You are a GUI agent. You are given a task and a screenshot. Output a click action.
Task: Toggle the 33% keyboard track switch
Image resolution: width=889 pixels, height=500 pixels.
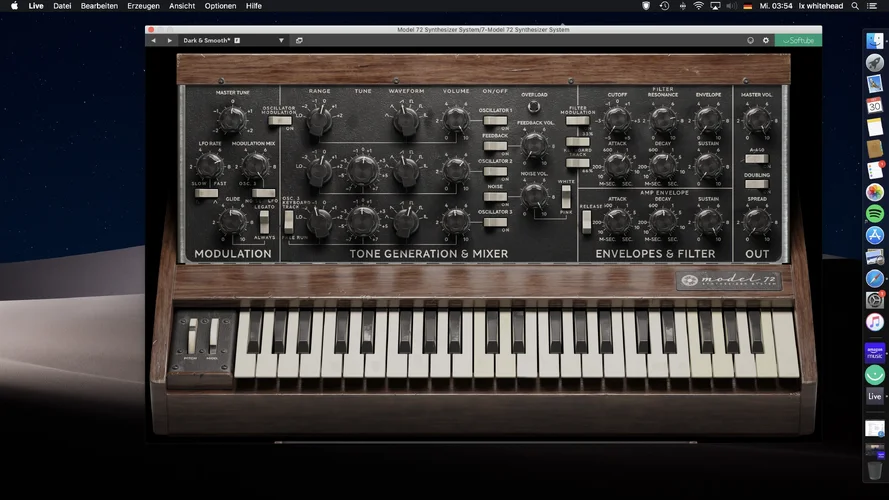(577, 142)
